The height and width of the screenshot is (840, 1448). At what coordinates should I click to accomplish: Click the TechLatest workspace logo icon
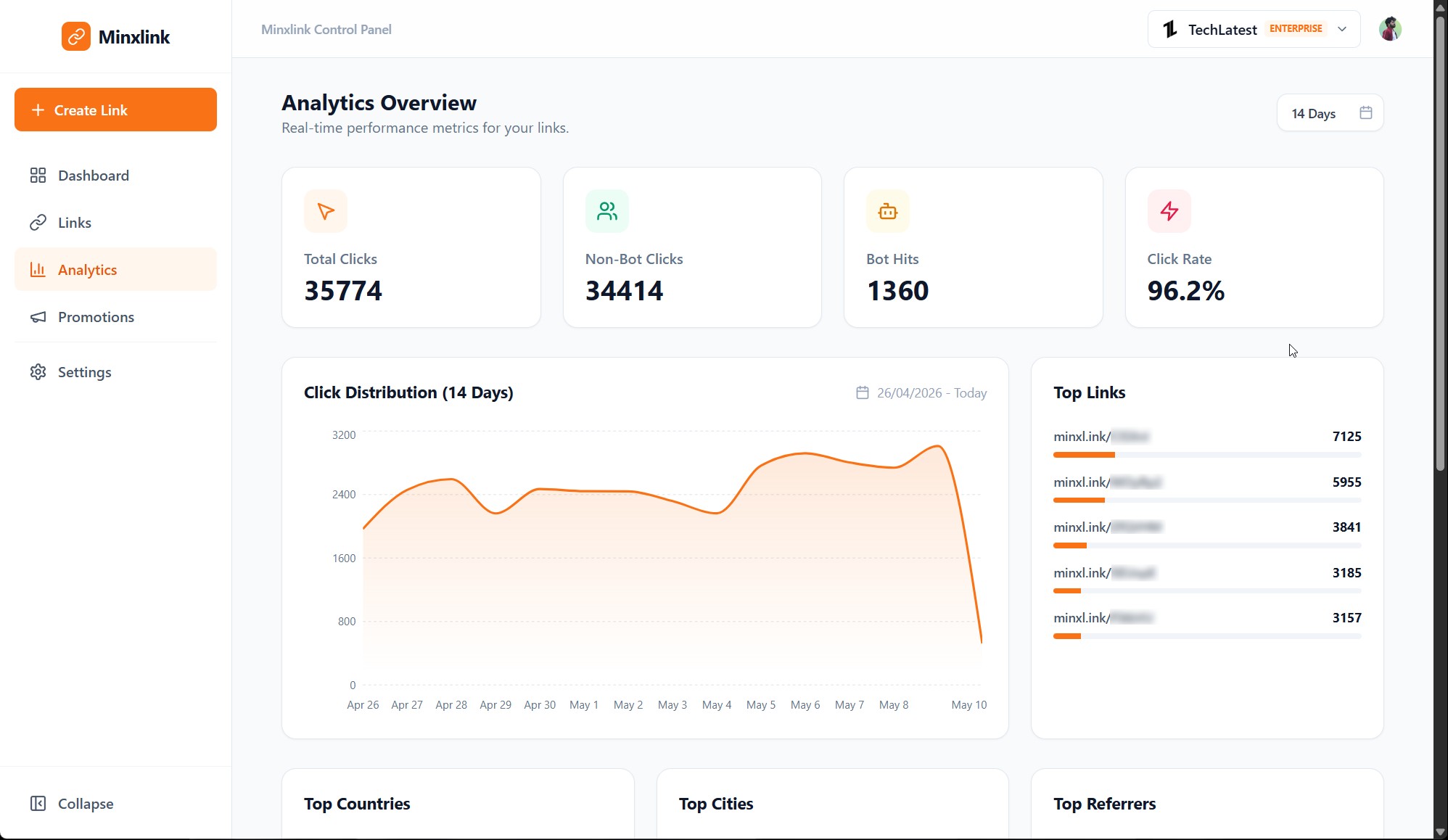pos(1170,29)
